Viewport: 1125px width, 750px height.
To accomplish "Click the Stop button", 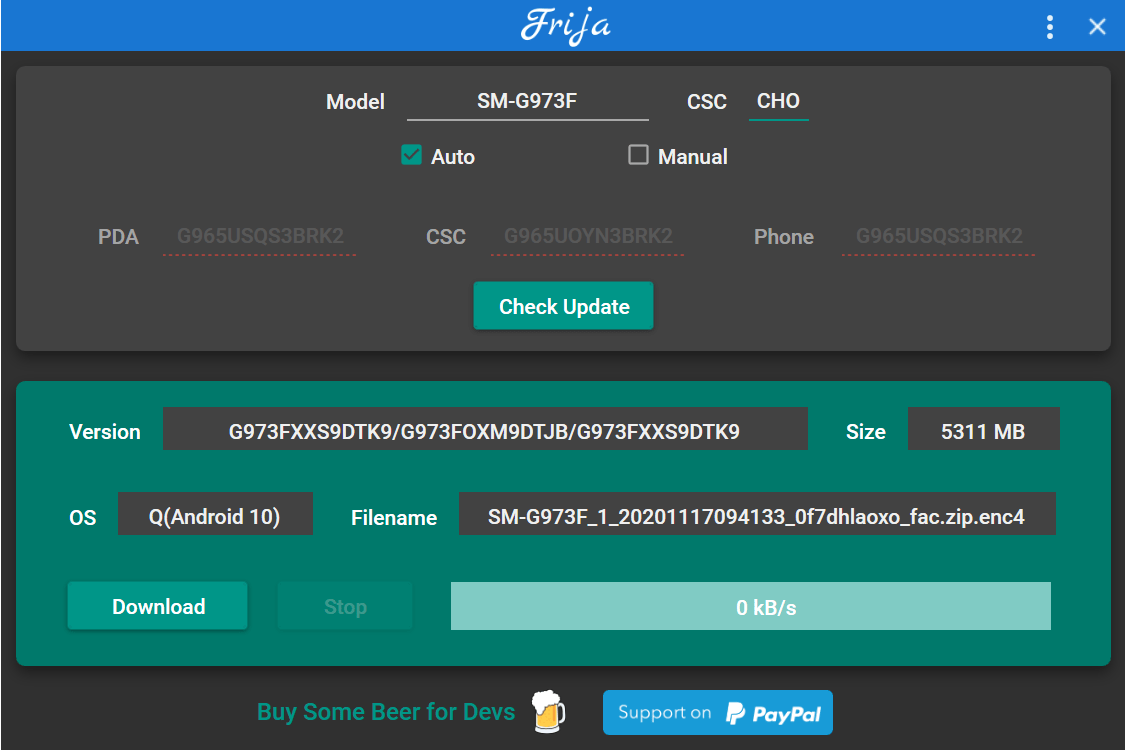I will 345,606.
